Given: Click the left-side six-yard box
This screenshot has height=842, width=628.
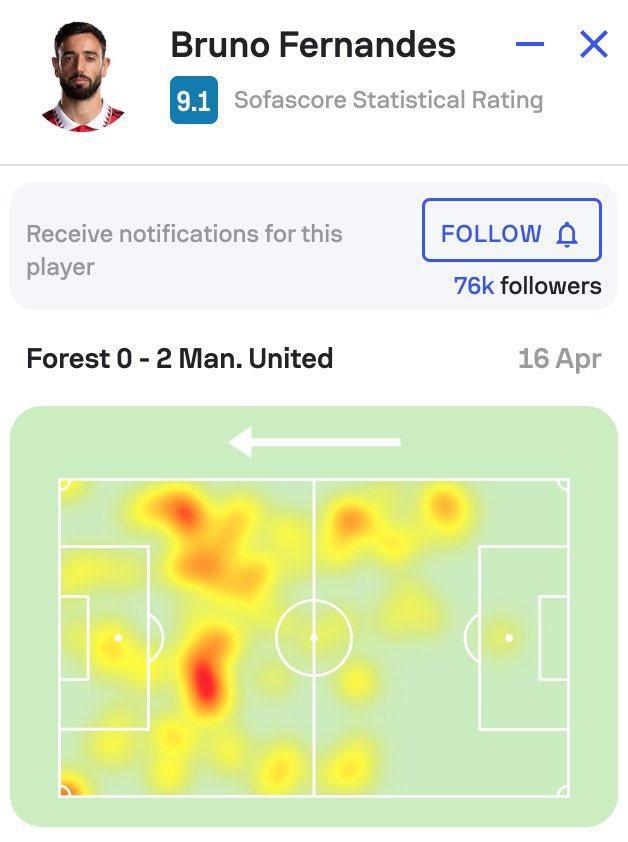Looking at the screenshot, I should [74, 637].
